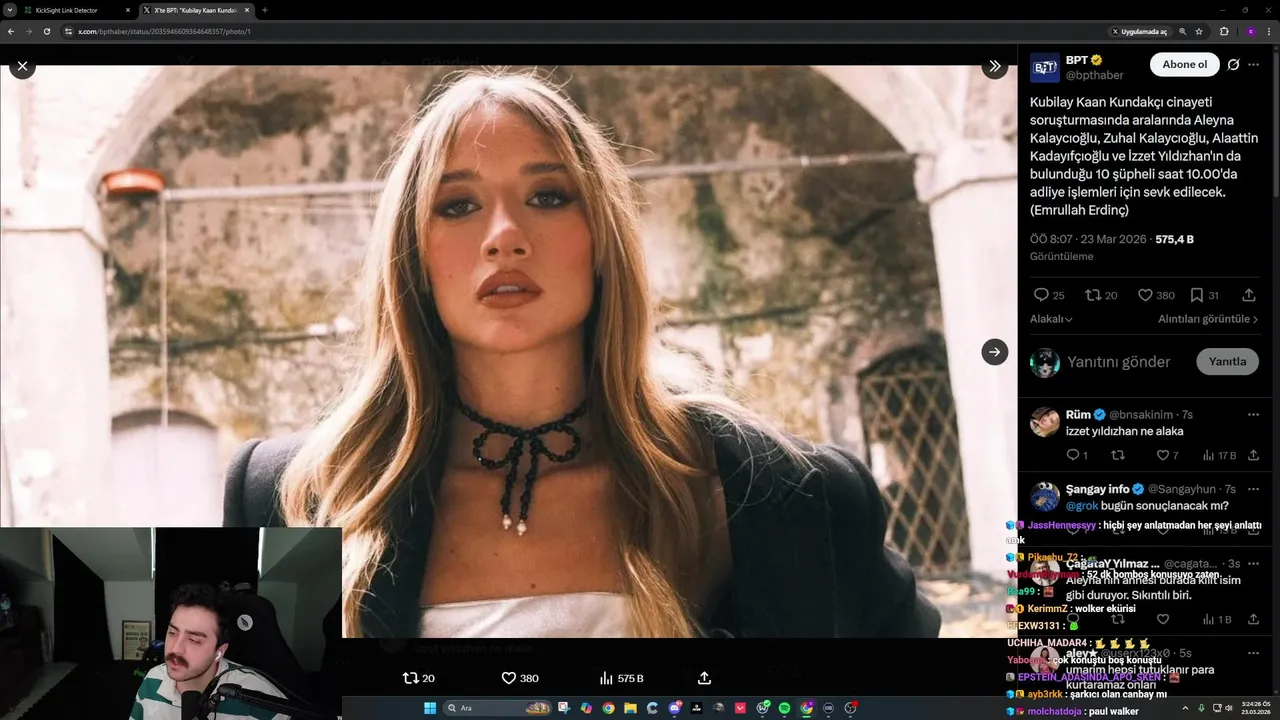Open the three-dot more menu on the BPT post
The height and width of the screenshot is (720, 1280).
pyautogui.click(x=1254, y=64)
